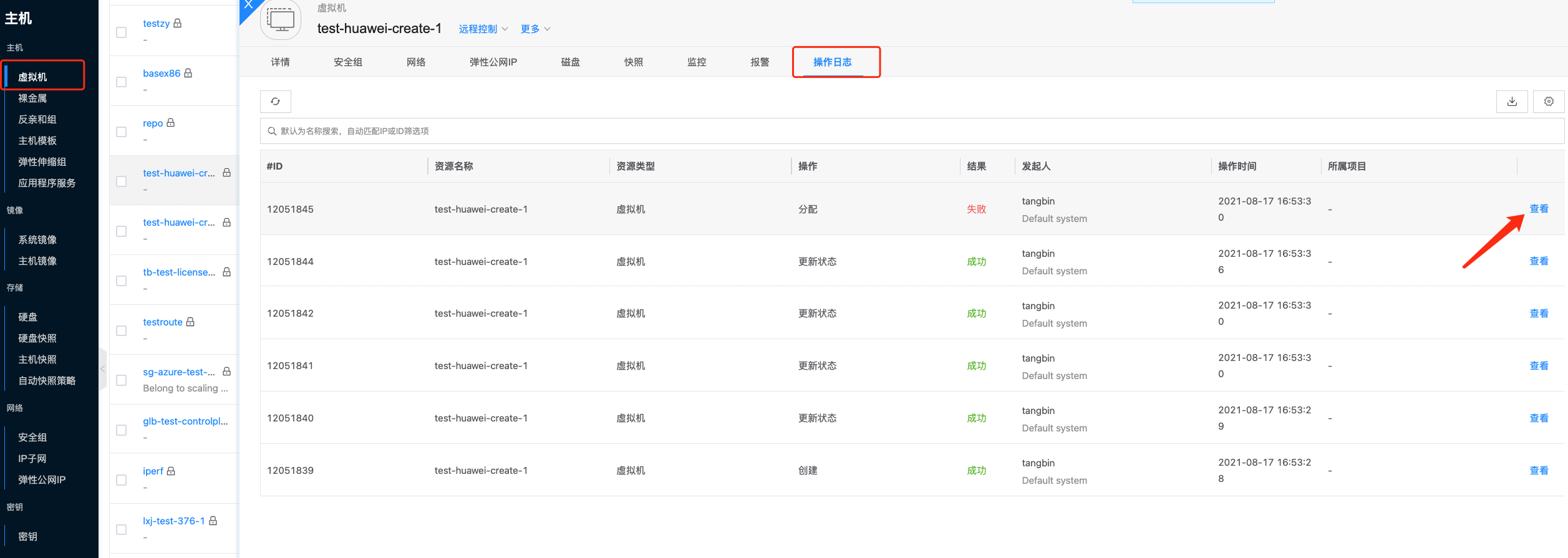Image resolution: width=1568 pixels, height=558 pixels.
Task: Click the lock icon next to basex86
Action: click(188, 73)
